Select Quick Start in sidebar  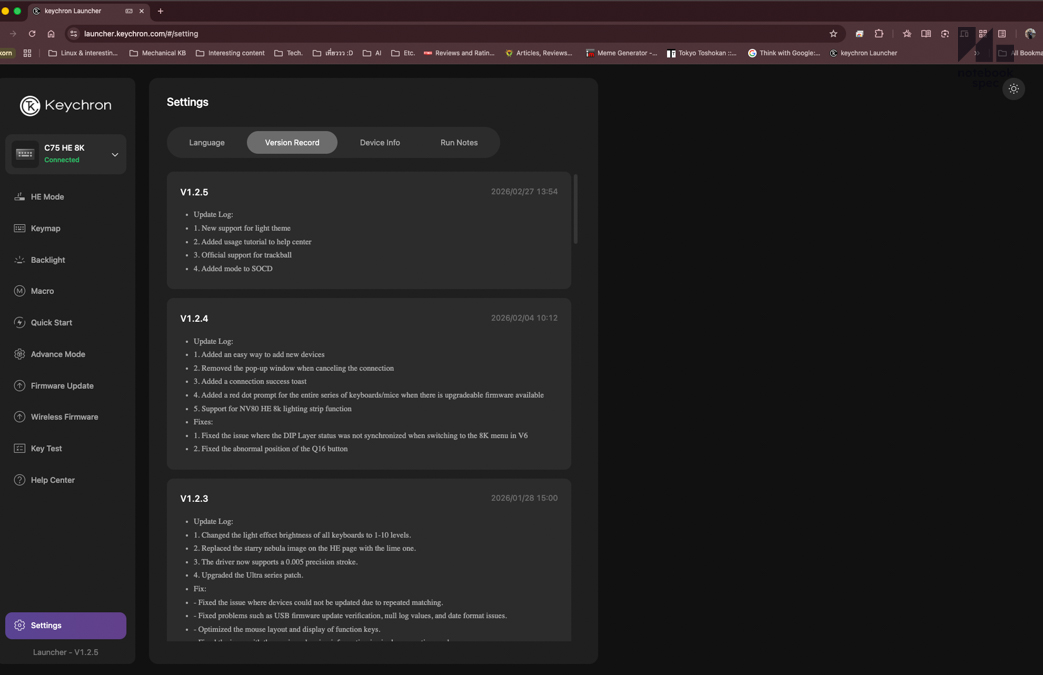(x=51, y=323)
